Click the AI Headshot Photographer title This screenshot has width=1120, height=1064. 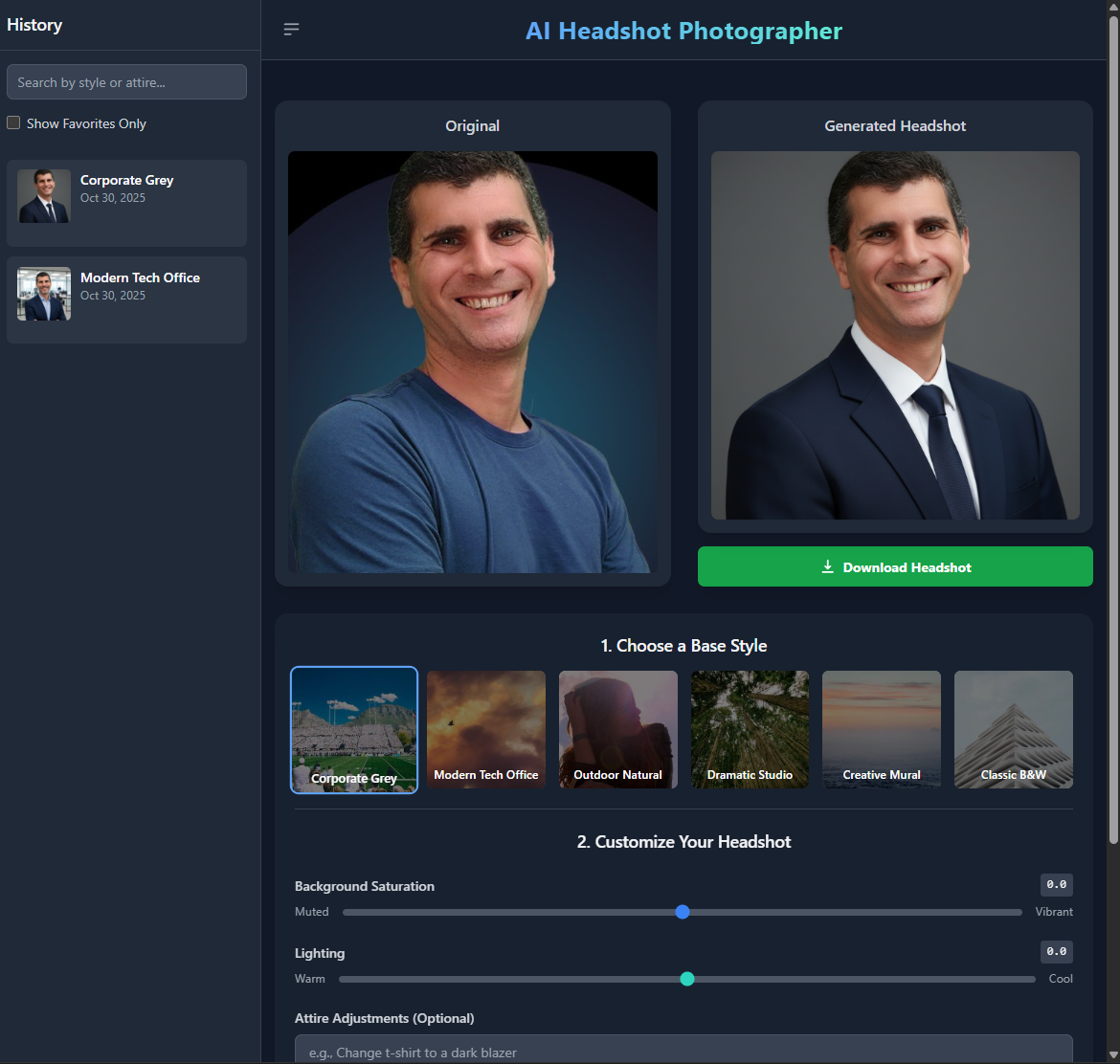[683, 31]
